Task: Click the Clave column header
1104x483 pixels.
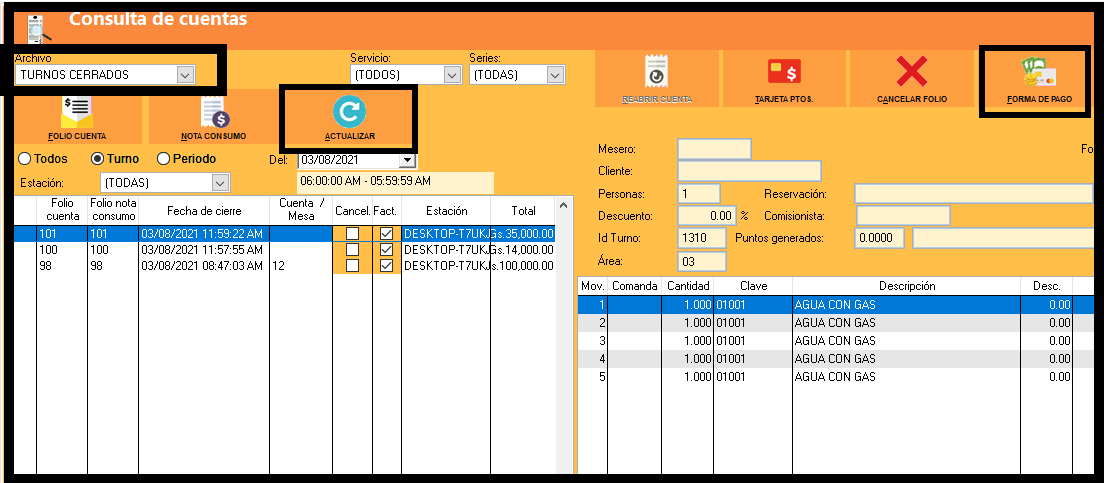Action: pyautogui.click(x=753, y=286)
